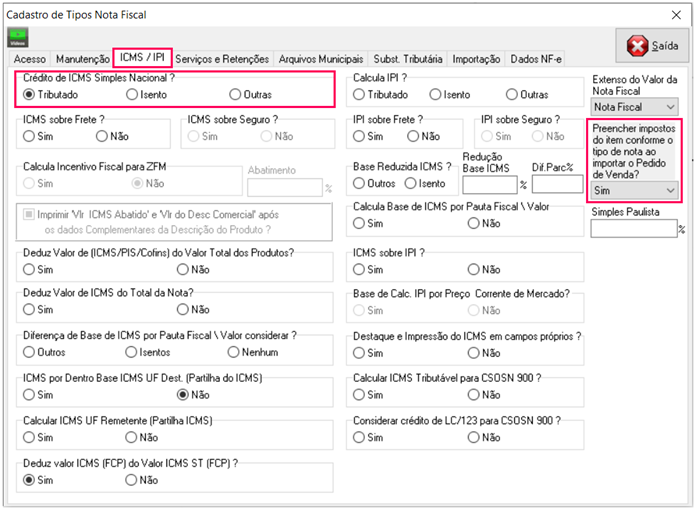Viewport: 697px width, 511px height.
Task: Switch to the Acesso tab
Action: [30, 60]
